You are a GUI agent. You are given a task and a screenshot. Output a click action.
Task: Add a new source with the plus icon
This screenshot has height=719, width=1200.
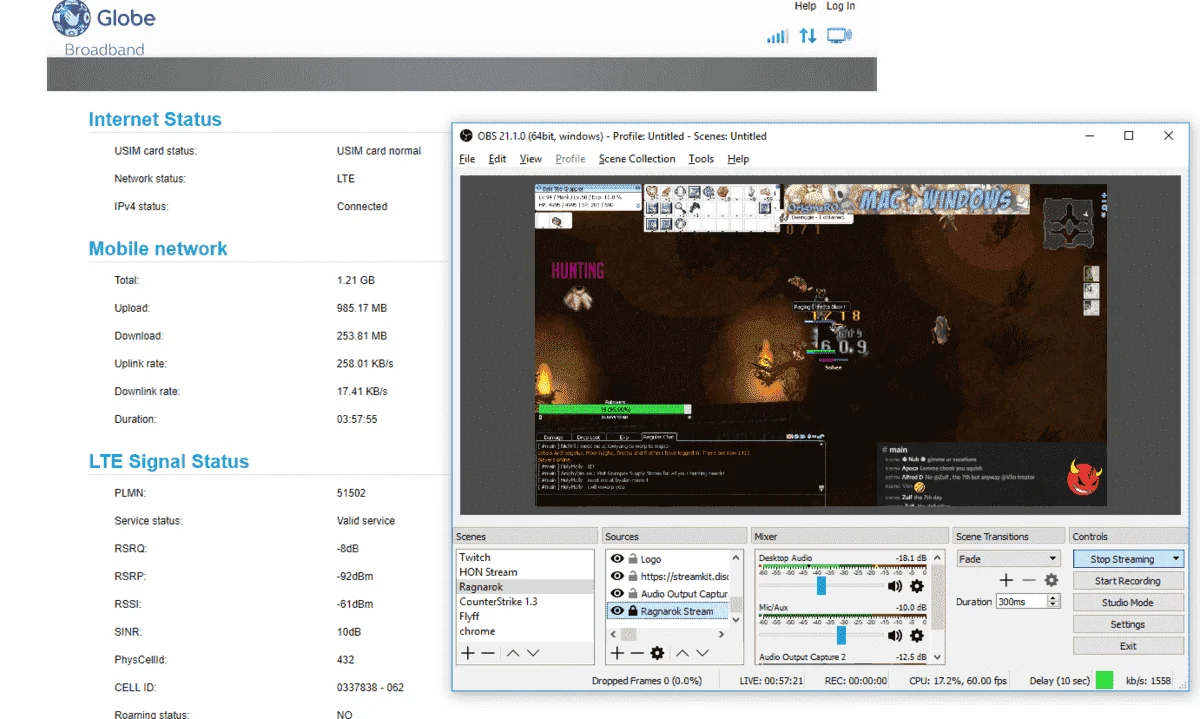[x=617, y=653]
